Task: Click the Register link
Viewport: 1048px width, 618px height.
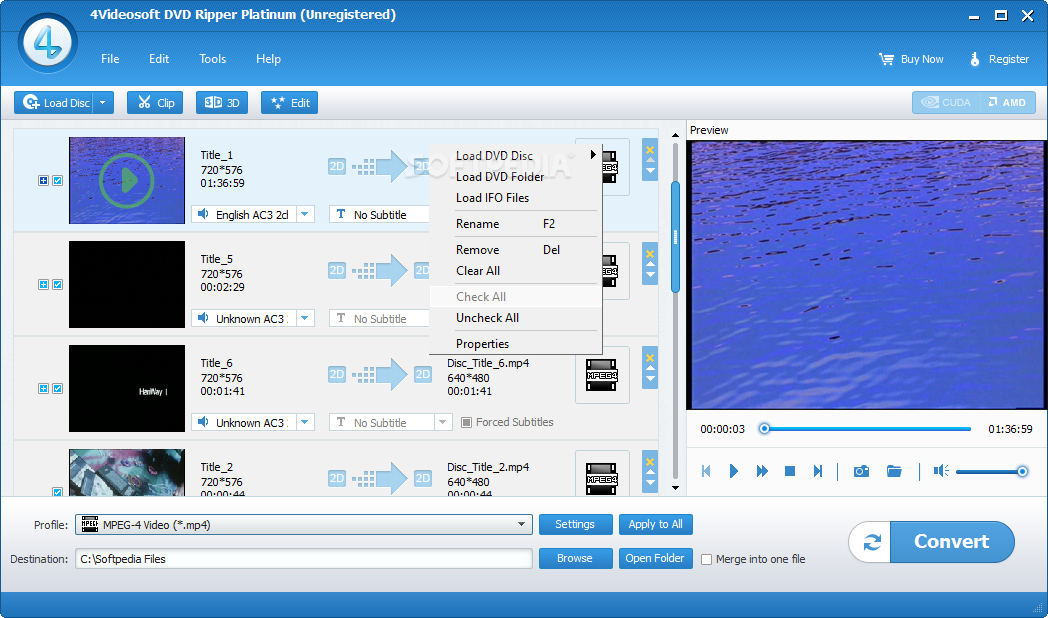Action: (999, 59)
